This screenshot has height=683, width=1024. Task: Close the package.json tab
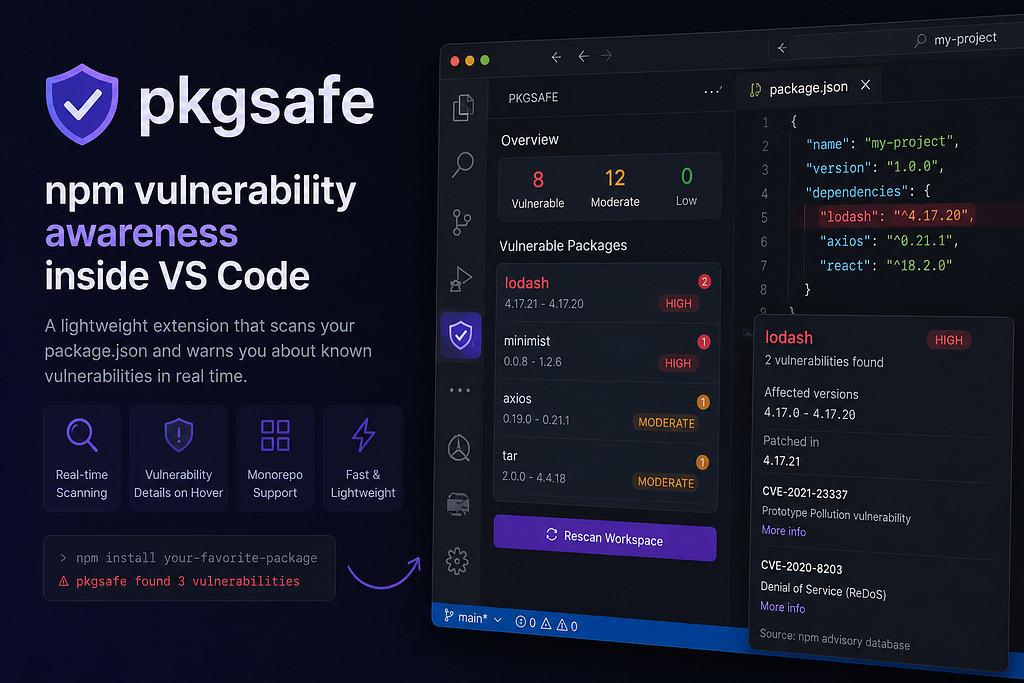point(865,85)
